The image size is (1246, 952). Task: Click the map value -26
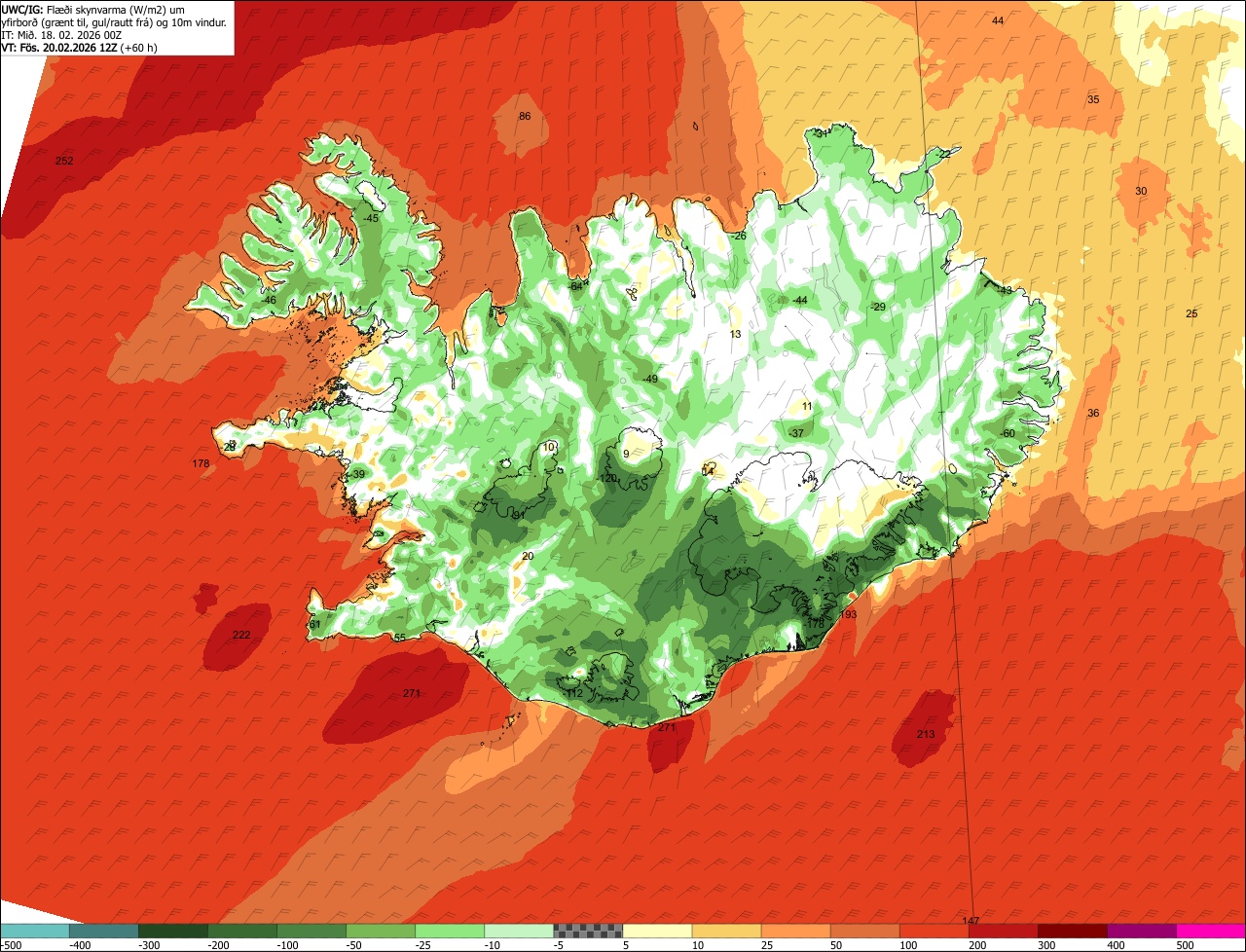coord(738,236)
